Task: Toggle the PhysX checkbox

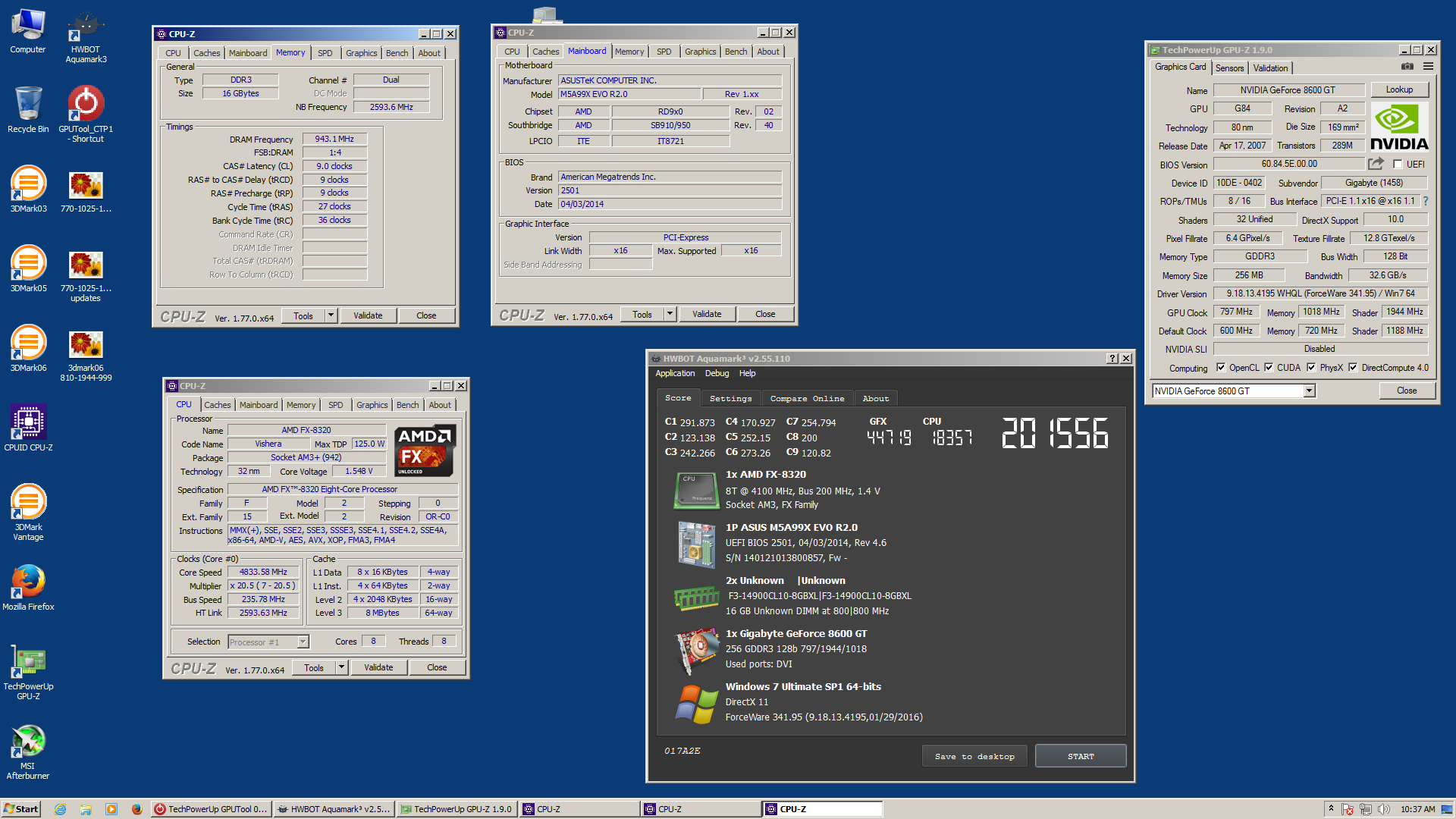Action: [1311, 368]
